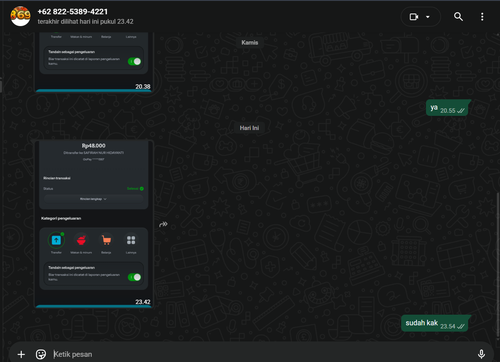Click the Hari ini date label
The image size is (500, 362).
coord(249,128)
